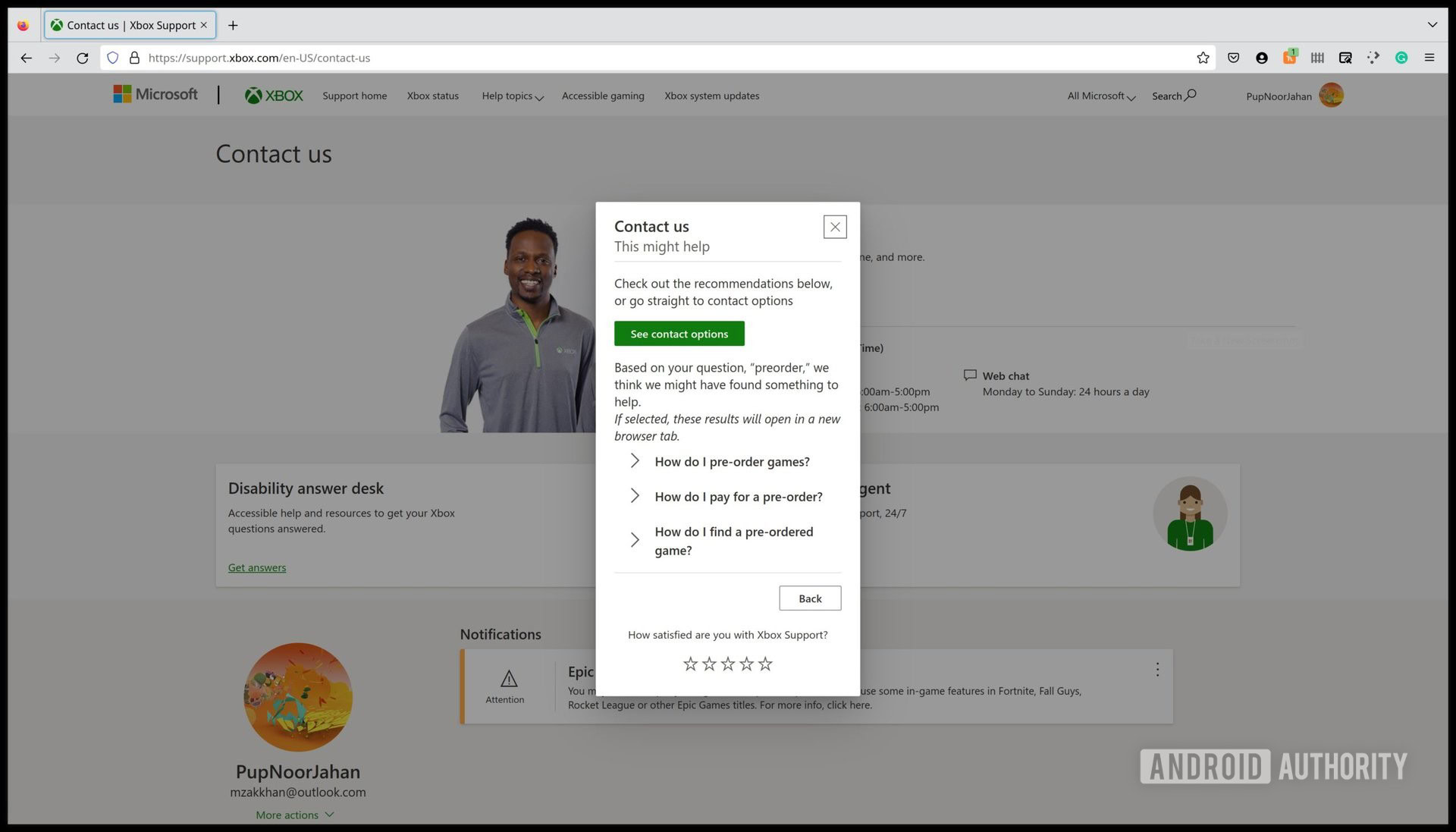The image size is (1456, 832).
Task: Click 'Get answers' link under Disability desk
Action: click(257, 567)
